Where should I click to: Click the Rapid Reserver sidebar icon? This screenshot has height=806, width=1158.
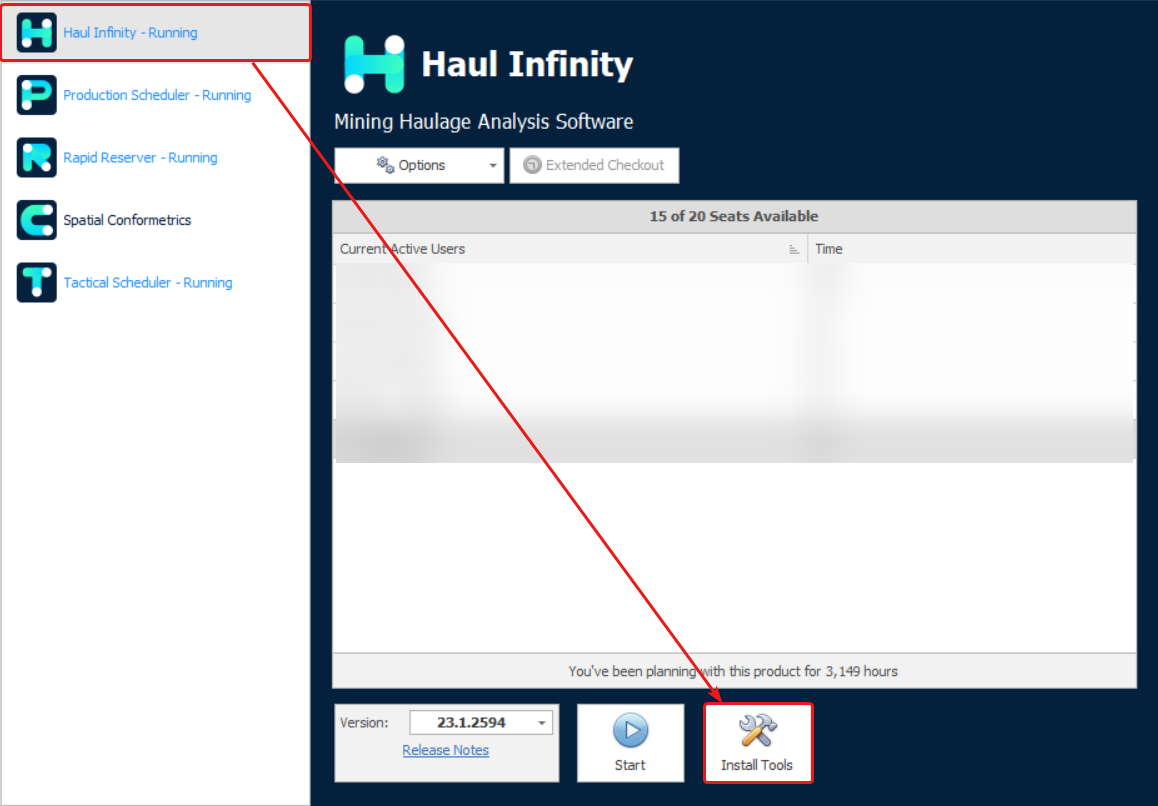click(x=36, y=157)
